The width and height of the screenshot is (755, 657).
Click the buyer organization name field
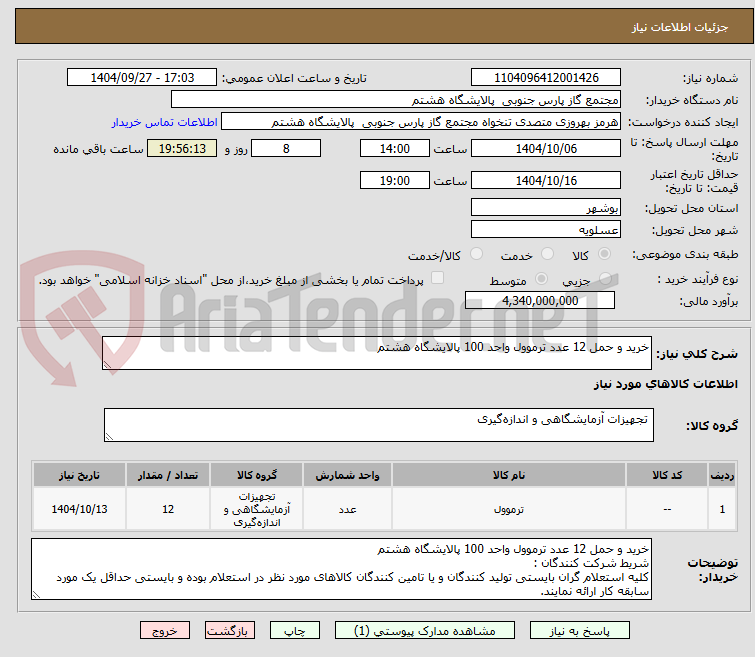[396, 100]
